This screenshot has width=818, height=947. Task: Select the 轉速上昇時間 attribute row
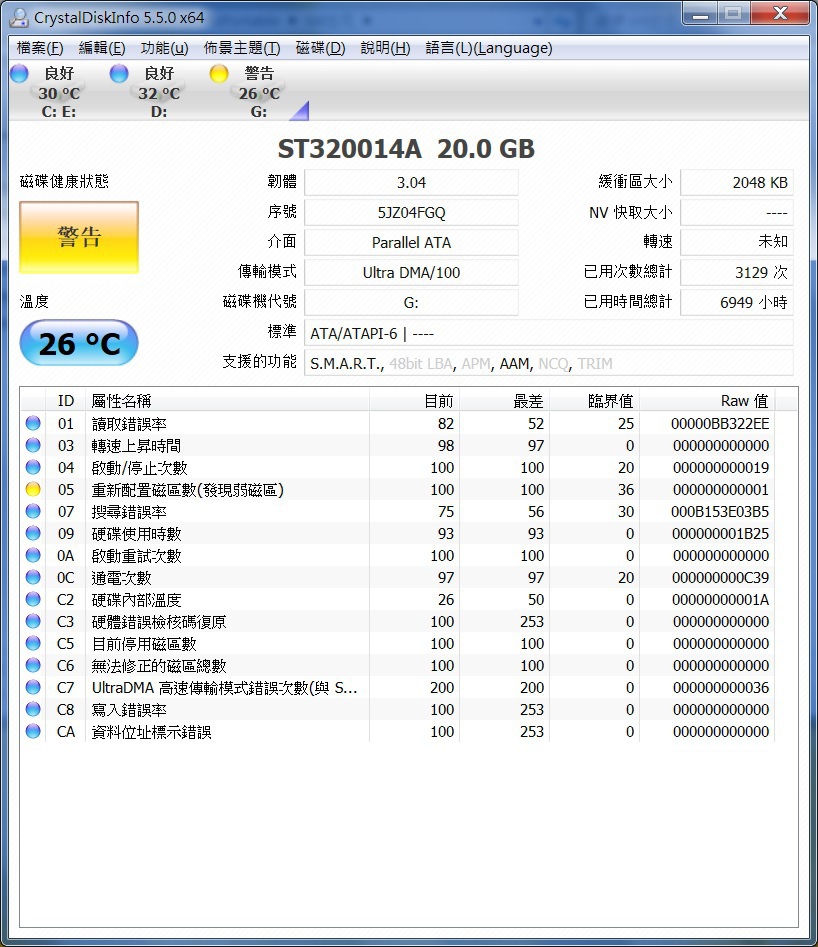pyautogui.click(x=398, y=445)
